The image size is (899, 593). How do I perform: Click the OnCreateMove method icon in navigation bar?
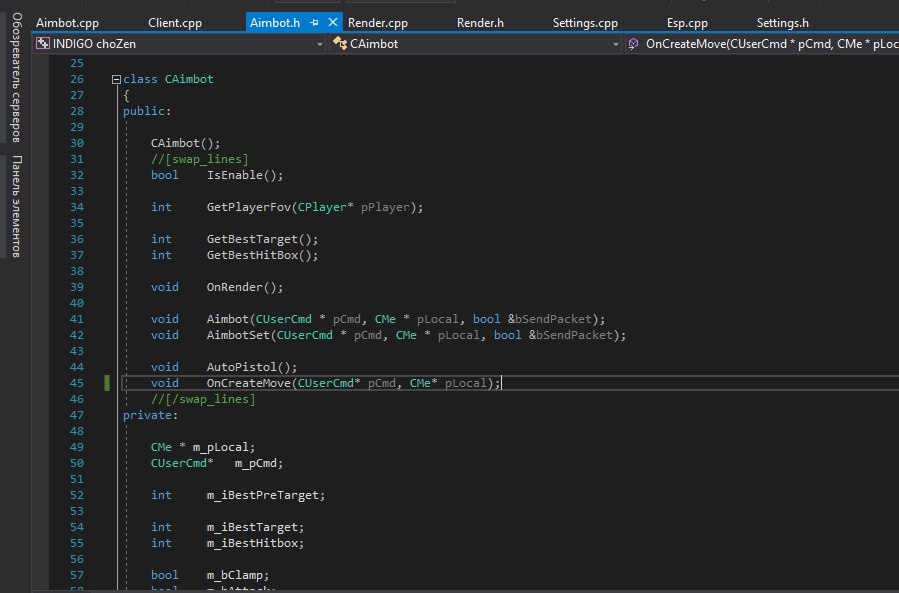click(634, 44)
